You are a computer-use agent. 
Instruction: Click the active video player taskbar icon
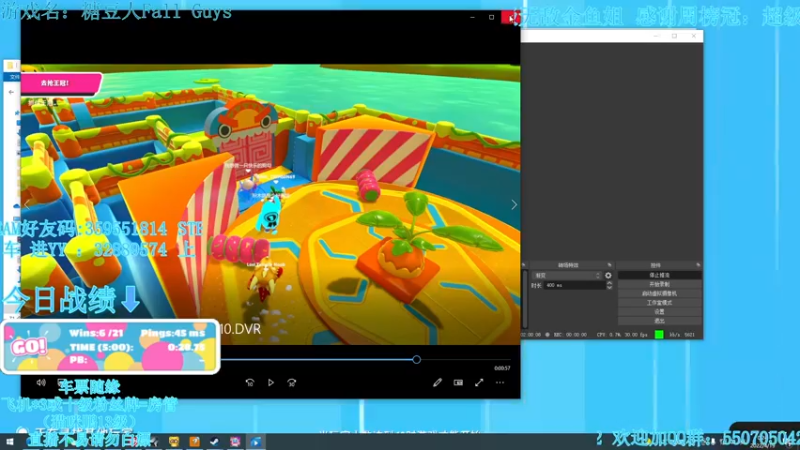pos(255,442)
